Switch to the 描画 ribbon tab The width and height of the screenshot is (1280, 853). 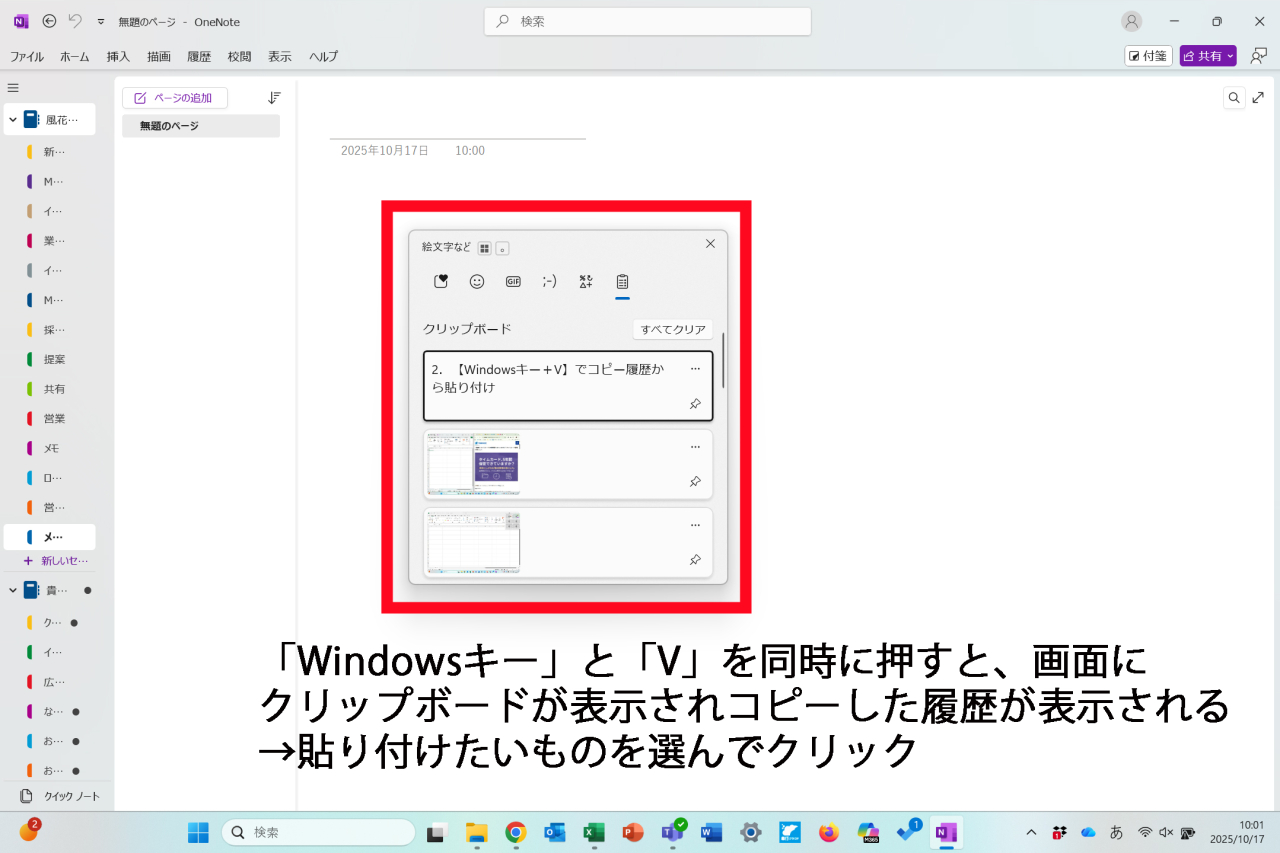pos(158,57)
